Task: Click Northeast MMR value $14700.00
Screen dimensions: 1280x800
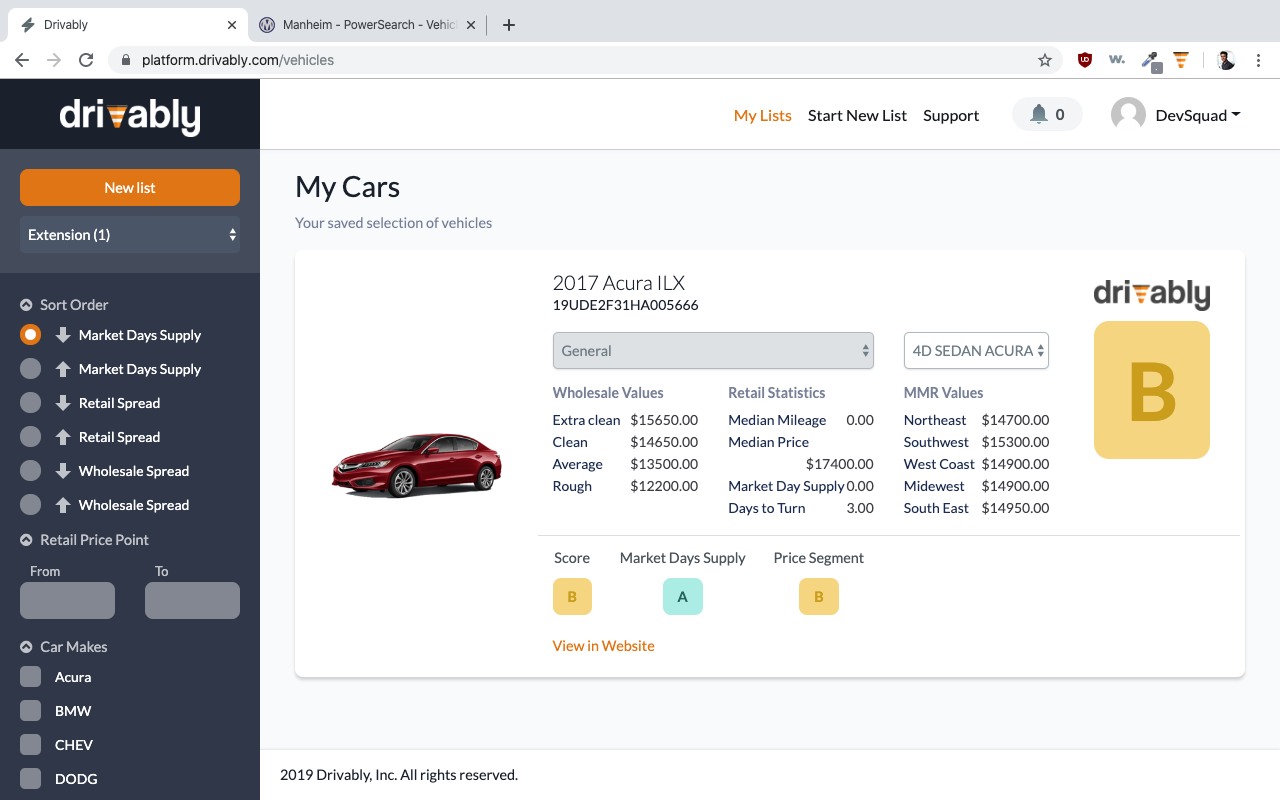Action: pyautogui.click(x=1015, y=420)
